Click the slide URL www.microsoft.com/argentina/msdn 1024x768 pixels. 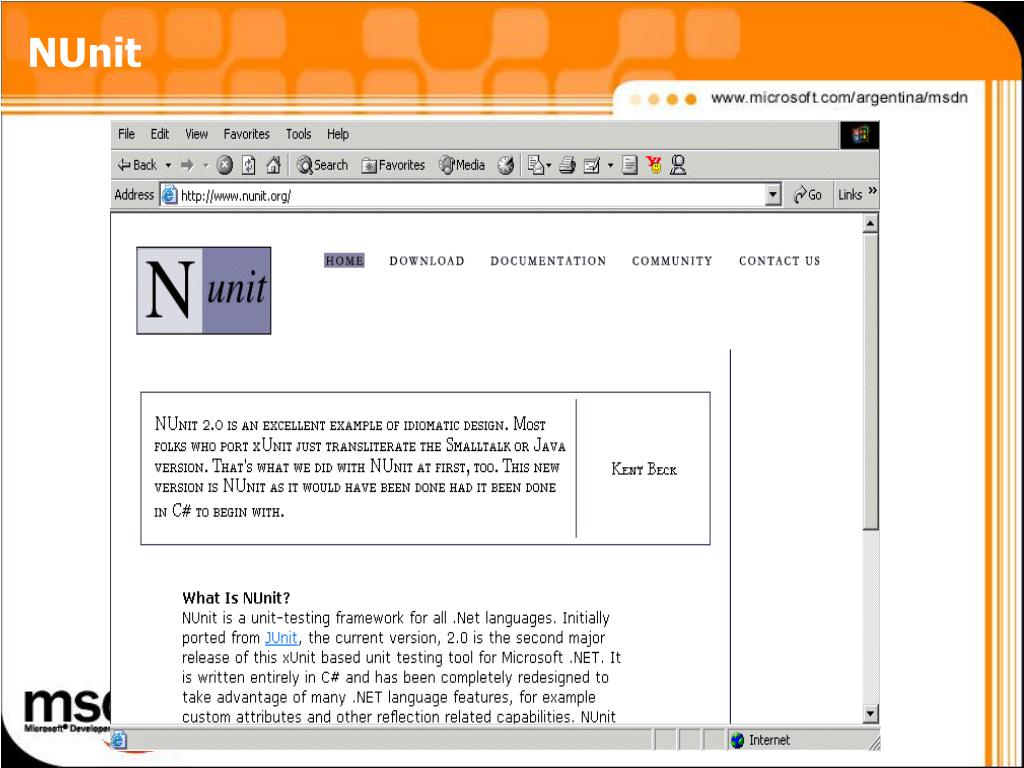click(839, 98)
